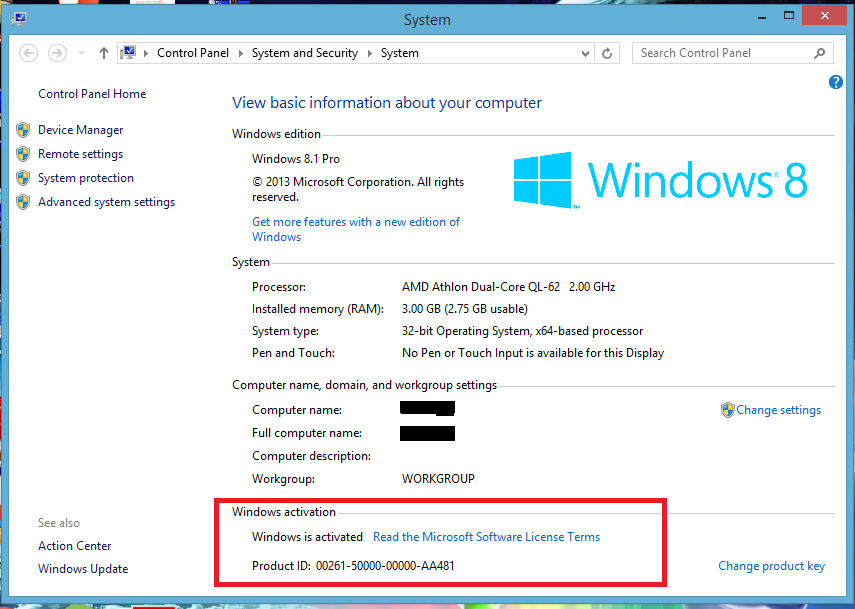The image size is (855, 609).
Task: Click the System window title bar icon
Action: pyautogui.click(x=19, y=19)
